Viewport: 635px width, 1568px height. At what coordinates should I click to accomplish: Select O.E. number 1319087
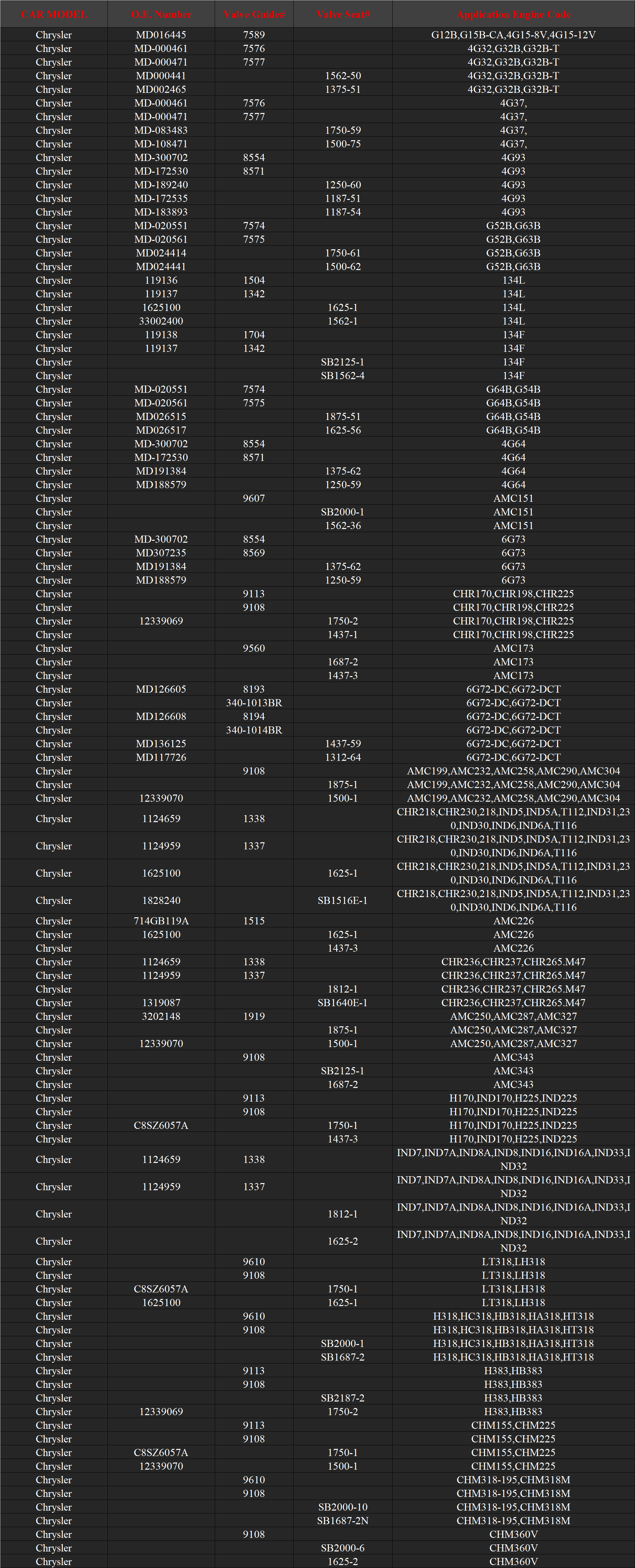(x=161, y=1003)
